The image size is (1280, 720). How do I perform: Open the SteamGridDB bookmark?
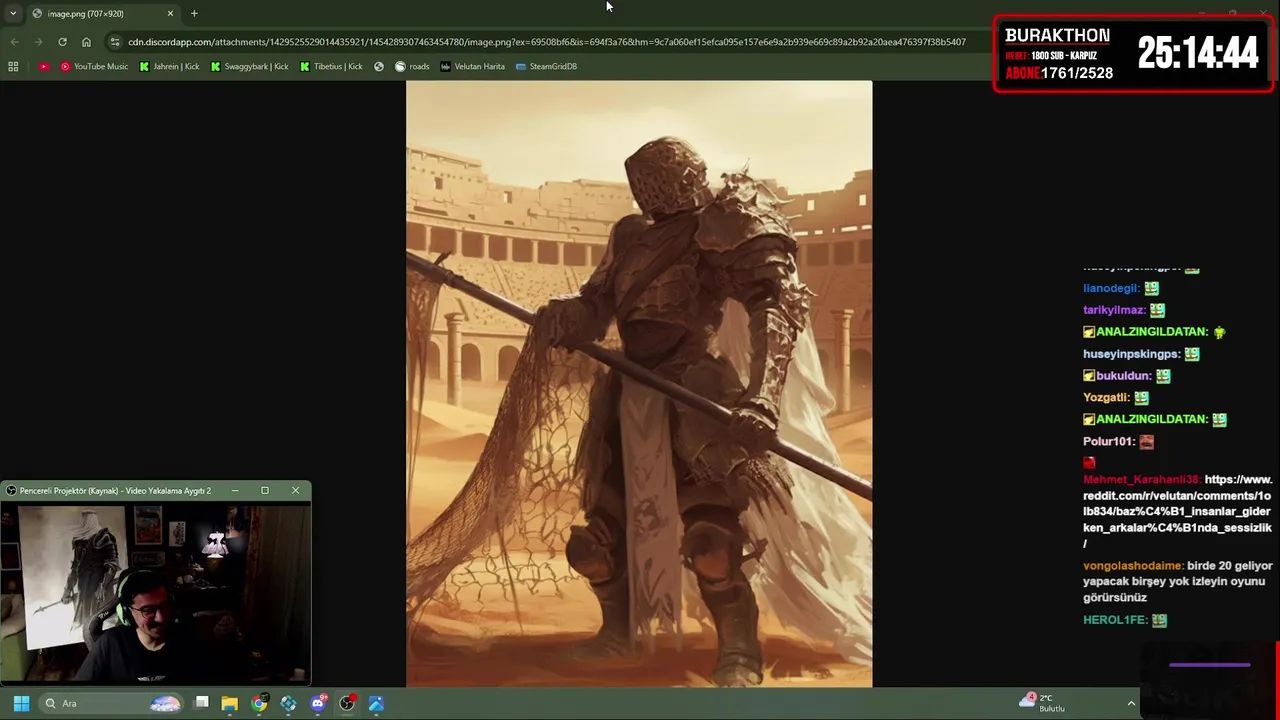click(546, 66)
